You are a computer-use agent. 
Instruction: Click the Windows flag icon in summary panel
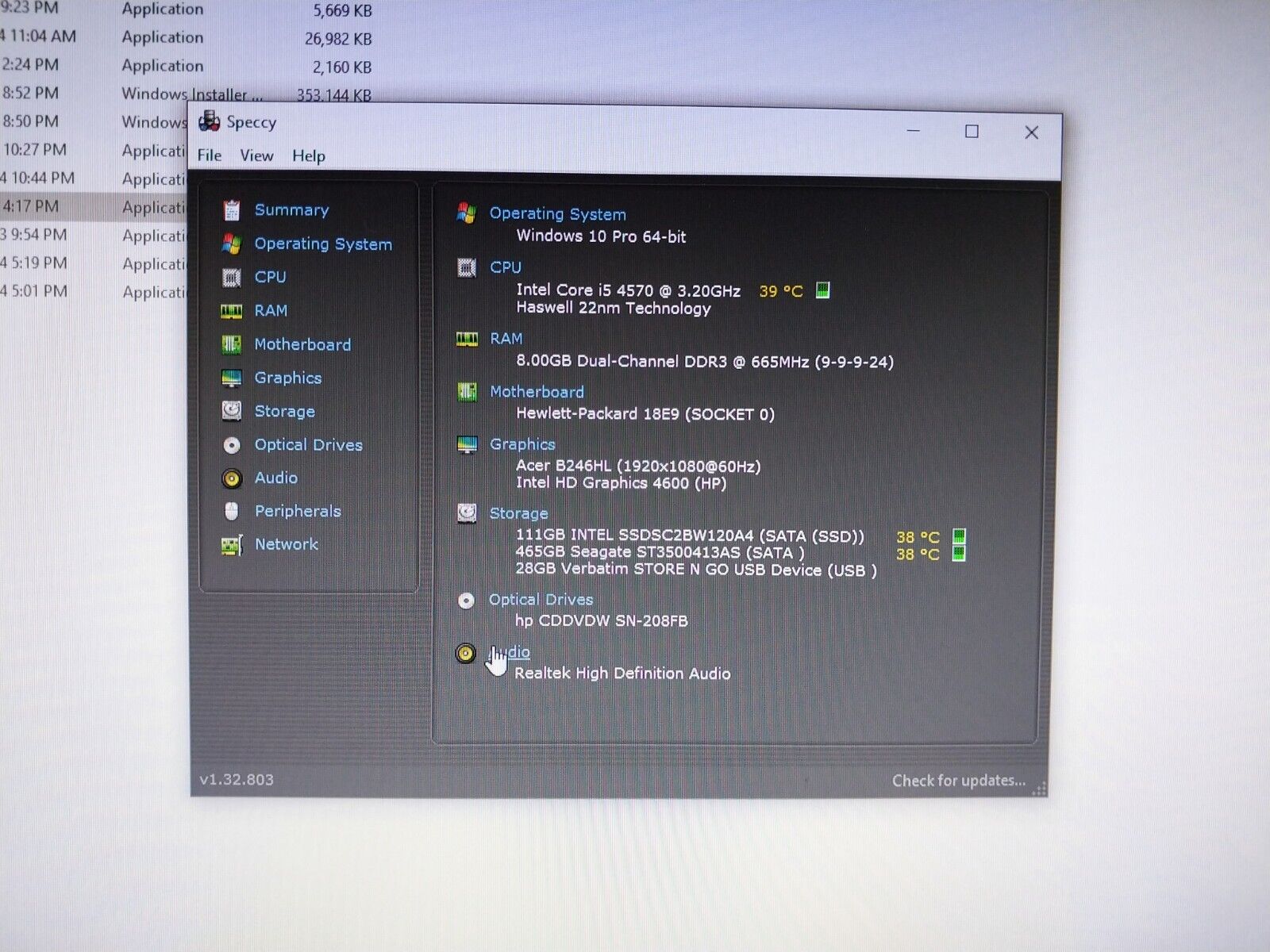click(x=466, y=213)
